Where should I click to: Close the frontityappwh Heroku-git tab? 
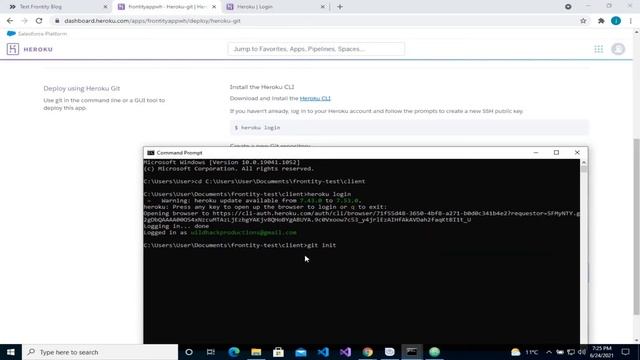(214, 7)
